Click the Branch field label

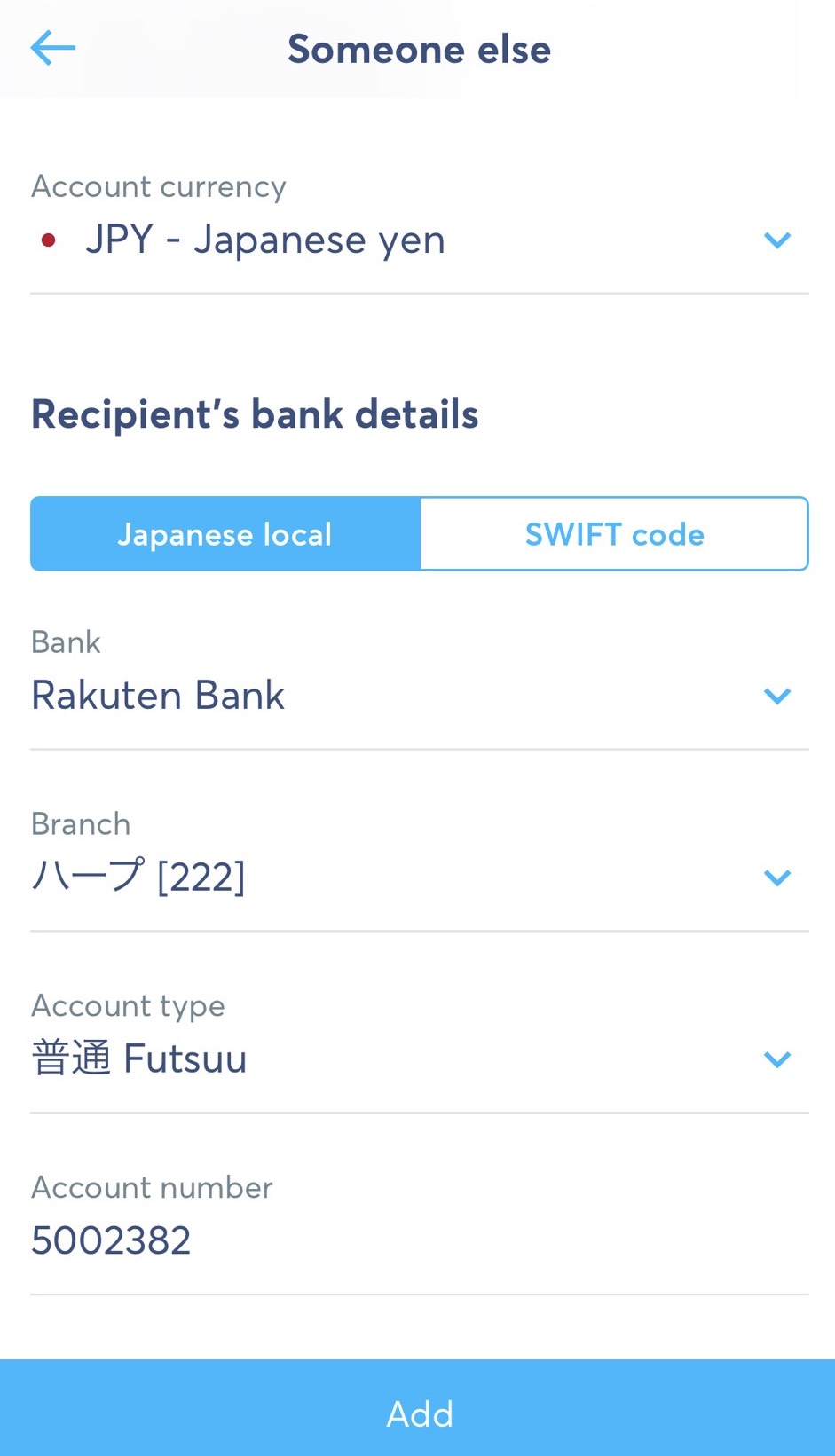tap(81, 824)
